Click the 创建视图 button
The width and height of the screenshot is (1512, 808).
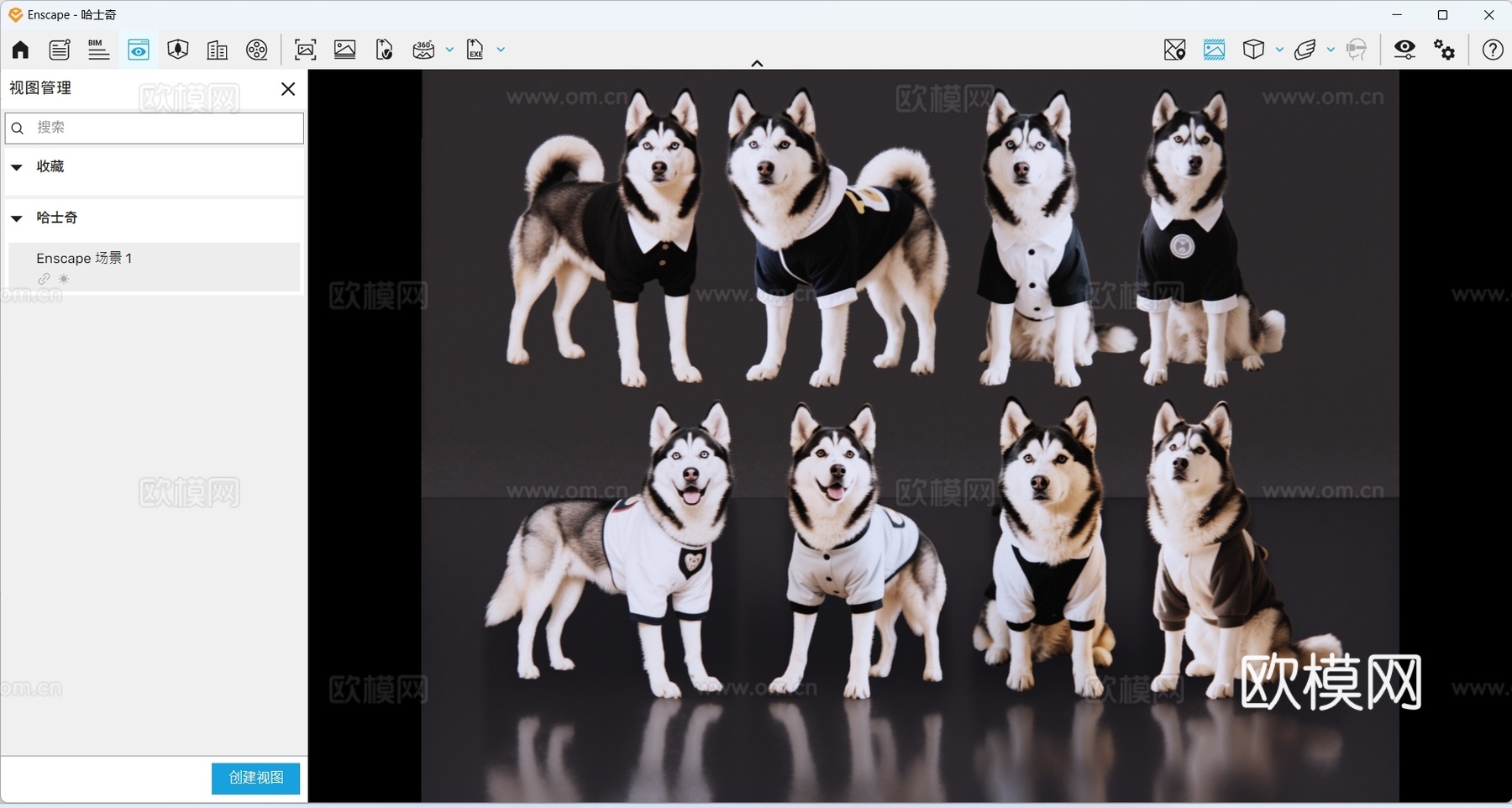pos(255,778)
